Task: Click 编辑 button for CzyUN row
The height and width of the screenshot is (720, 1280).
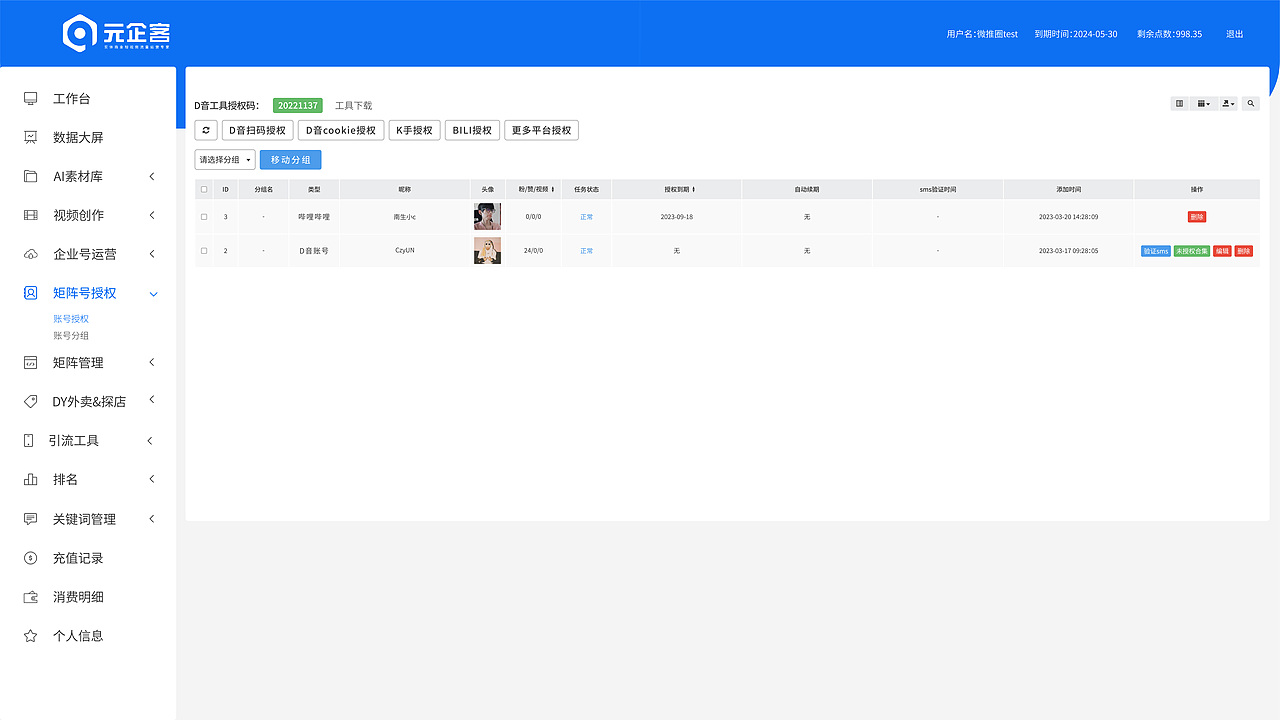Action: (x=1222, y=251)
